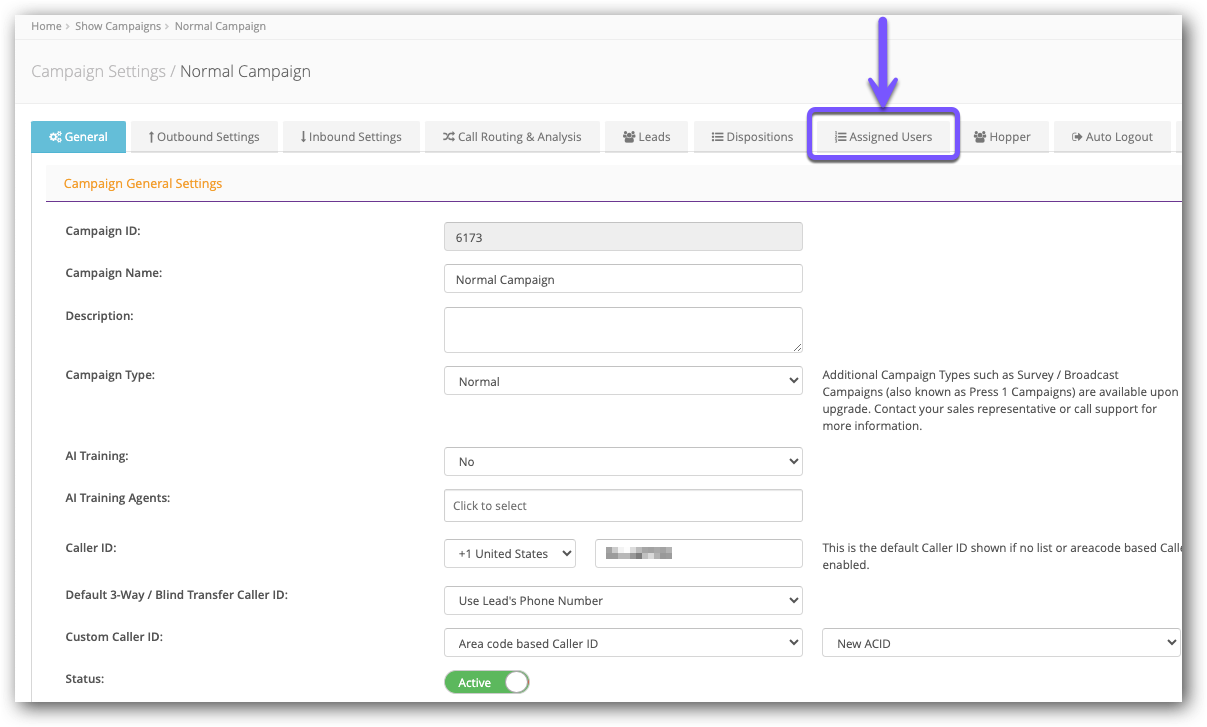Open the General tab with gears icon
The width and height of the screenshot is (1207, 727).
79,137
